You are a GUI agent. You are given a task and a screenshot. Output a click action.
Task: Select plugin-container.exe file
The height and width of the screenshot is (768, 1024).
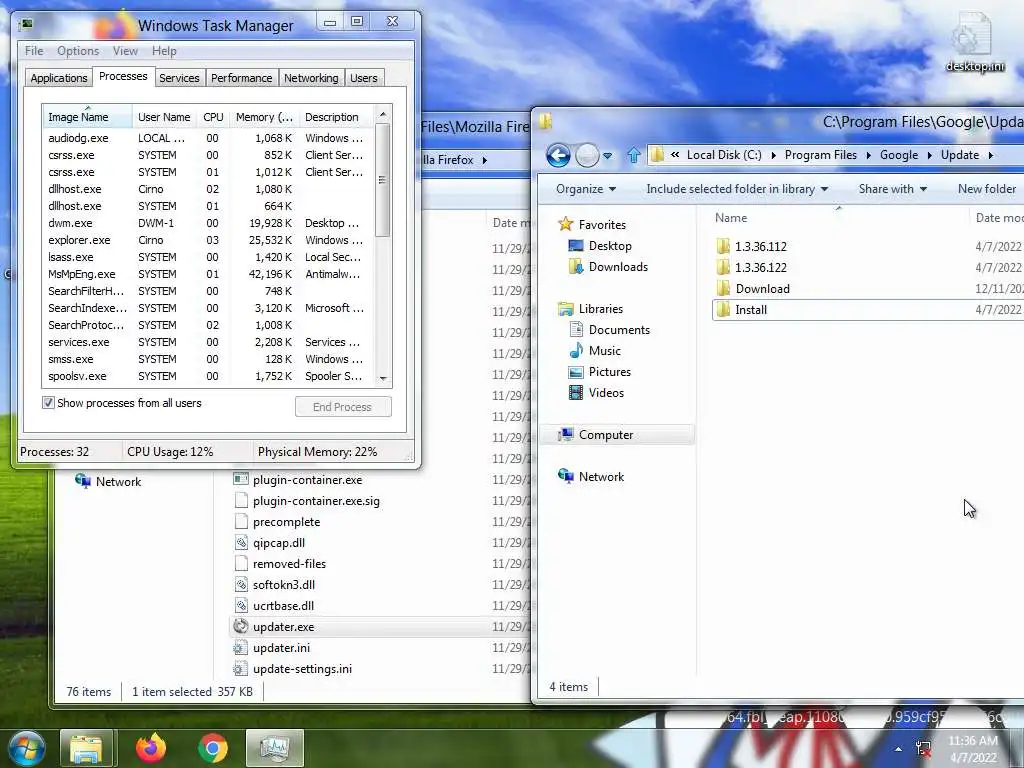click(307, 479)
